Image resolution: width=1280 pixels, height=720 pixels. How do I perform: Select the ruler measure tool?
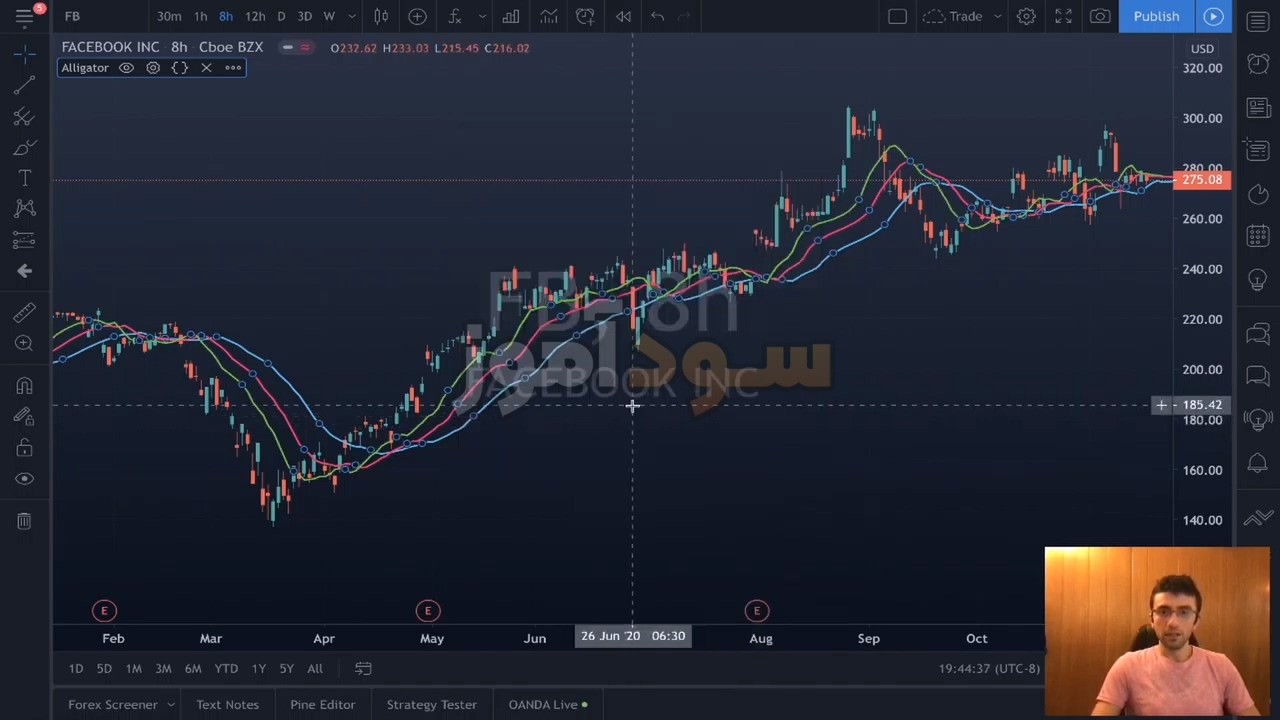(x=25, y=313)
